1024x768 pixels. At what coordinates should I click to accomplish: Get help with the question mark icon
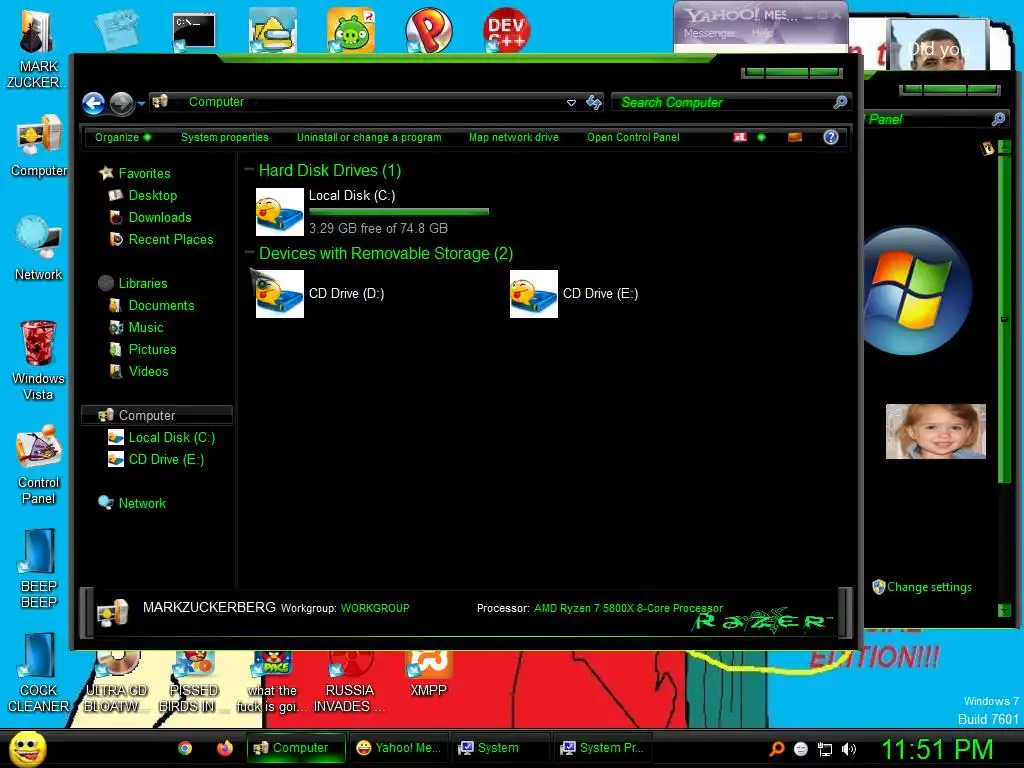coord(831,137)
